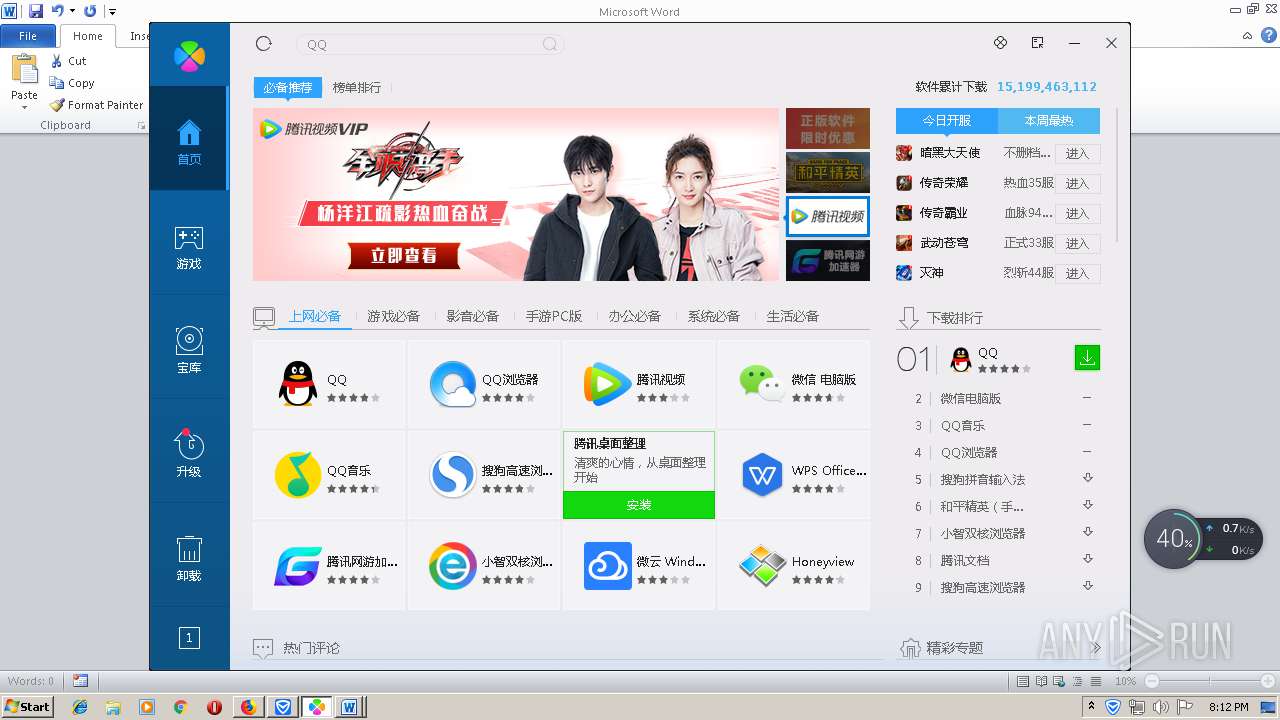This screenshot has height=720, width=1280.
Task: Click 进入 button for 传奇荣耀
Action: tap(1077, 184)
